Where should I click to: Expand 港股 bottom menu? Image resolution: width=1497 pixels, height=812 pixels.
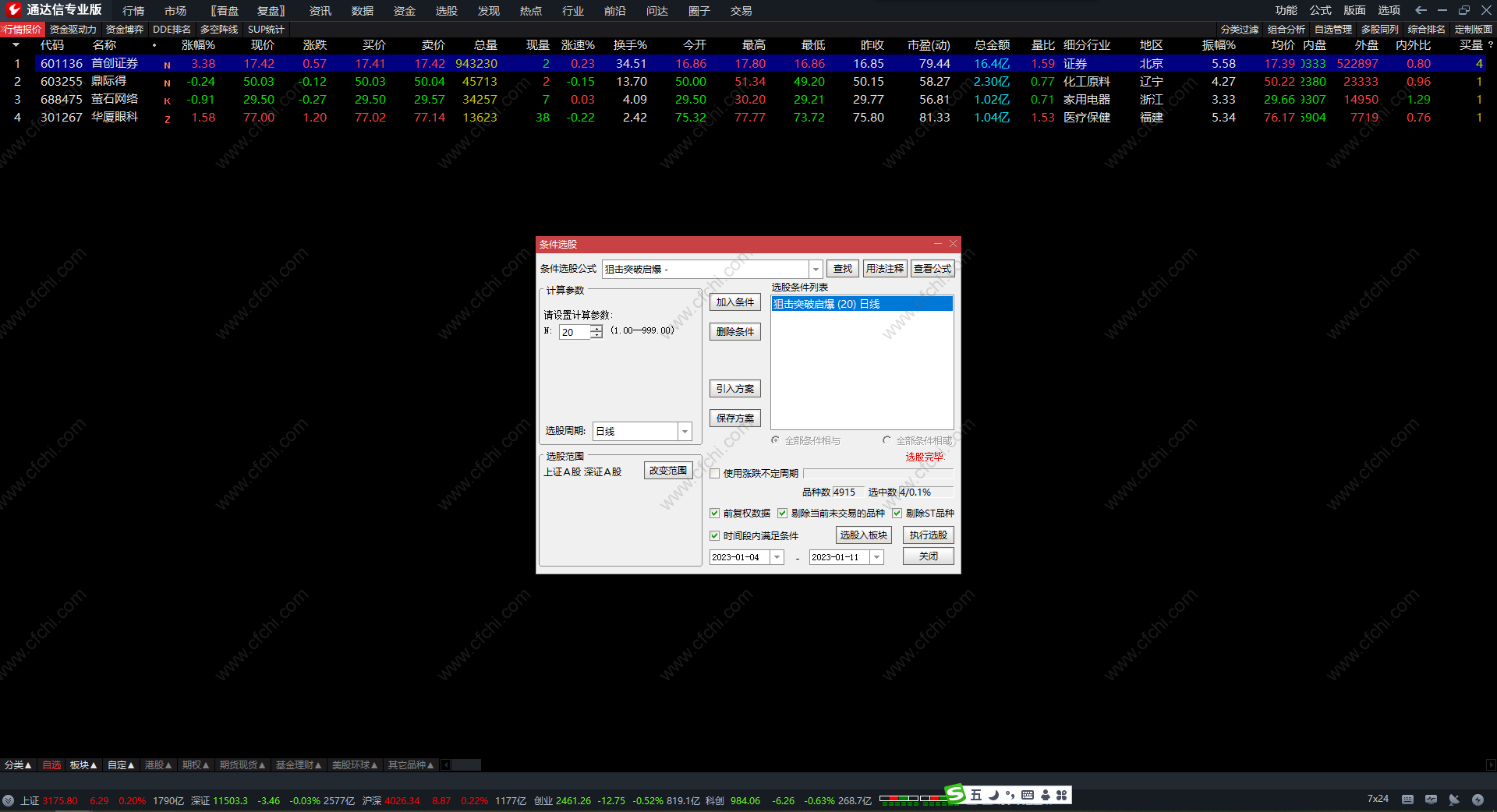pos(158,765)
